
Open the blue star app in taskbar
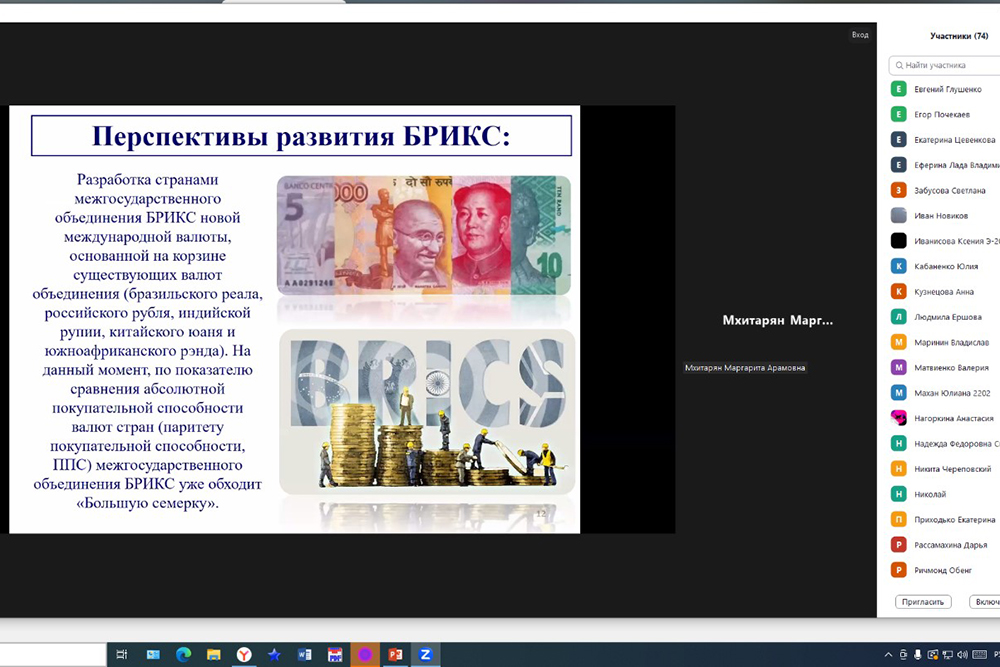click(274, 655)
